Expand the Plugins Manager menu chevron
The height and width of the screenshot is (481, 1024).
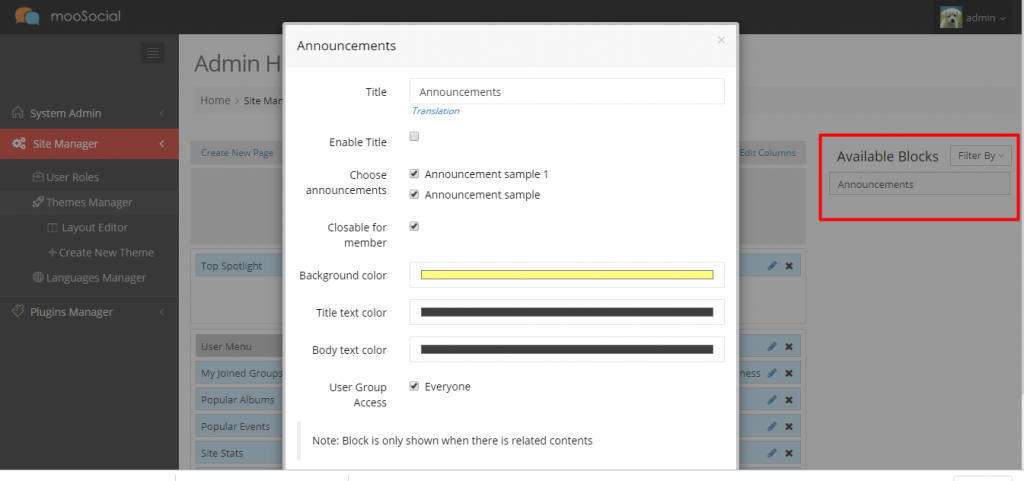click(x=161, y=312)
